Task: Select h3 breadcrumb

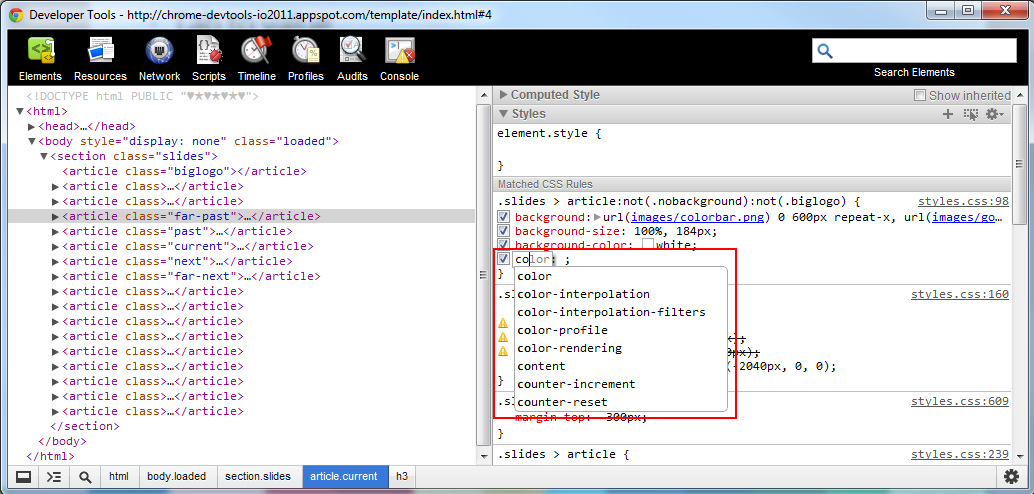Action: tap(402, 476)
